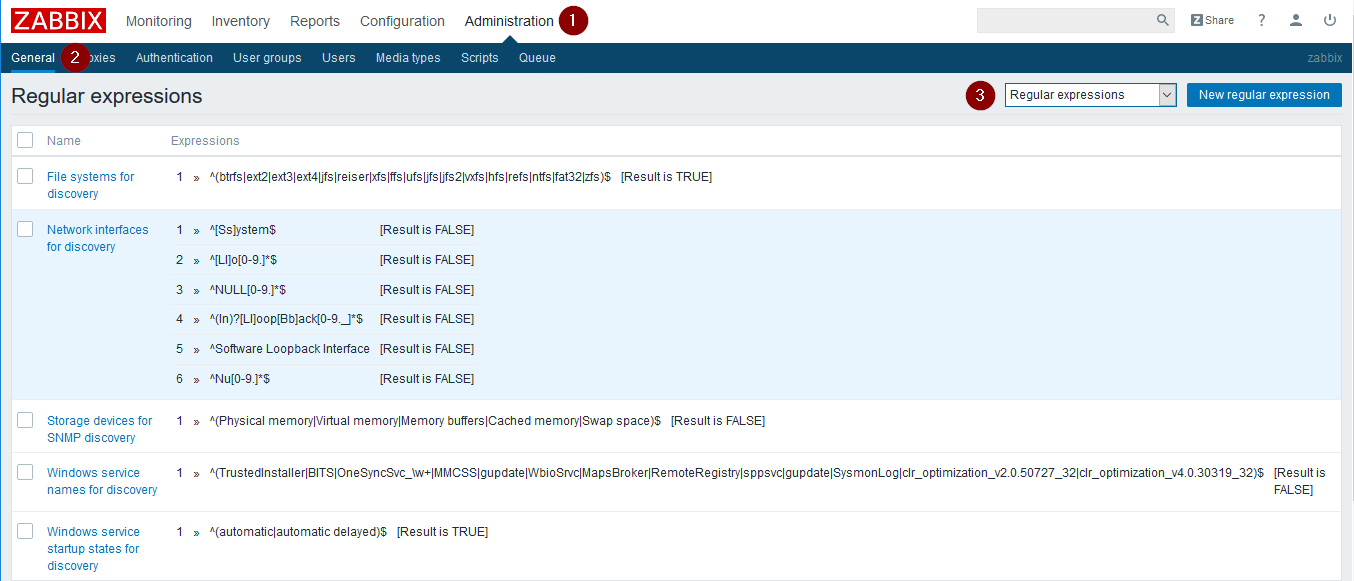Open the Zabbix Share link
The width and height of the screenshot is (1354, 581).
coord(1212,20)
